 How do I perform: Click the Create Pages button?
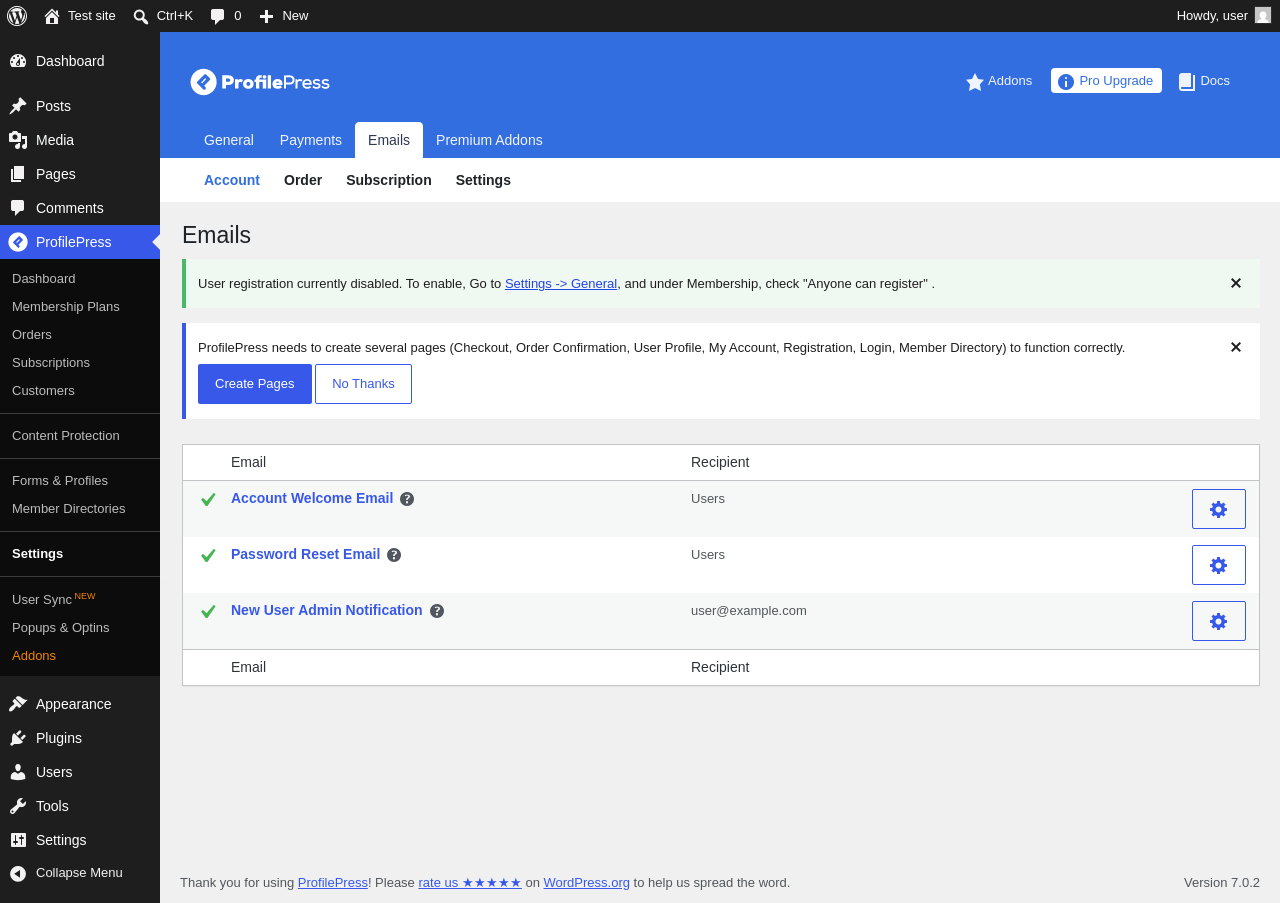255,384
